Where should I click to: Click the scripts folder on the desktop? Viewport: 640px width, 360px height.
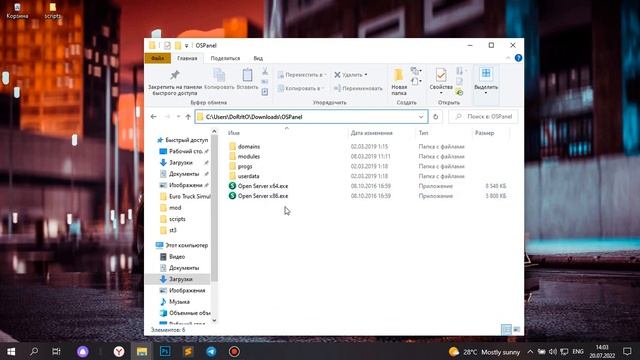[x=53, y=11]
